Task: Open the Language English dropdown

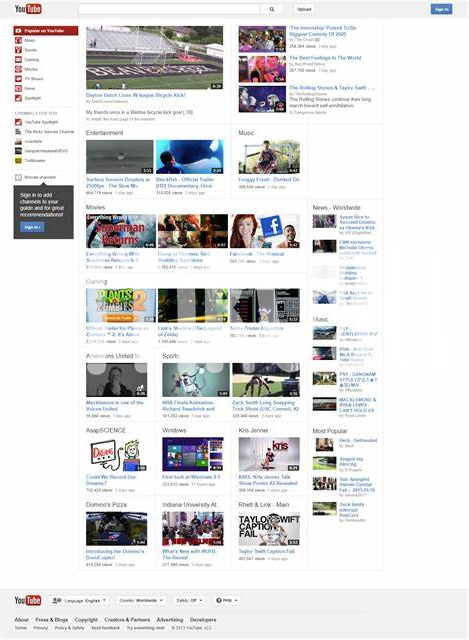Action: (80, 600)
